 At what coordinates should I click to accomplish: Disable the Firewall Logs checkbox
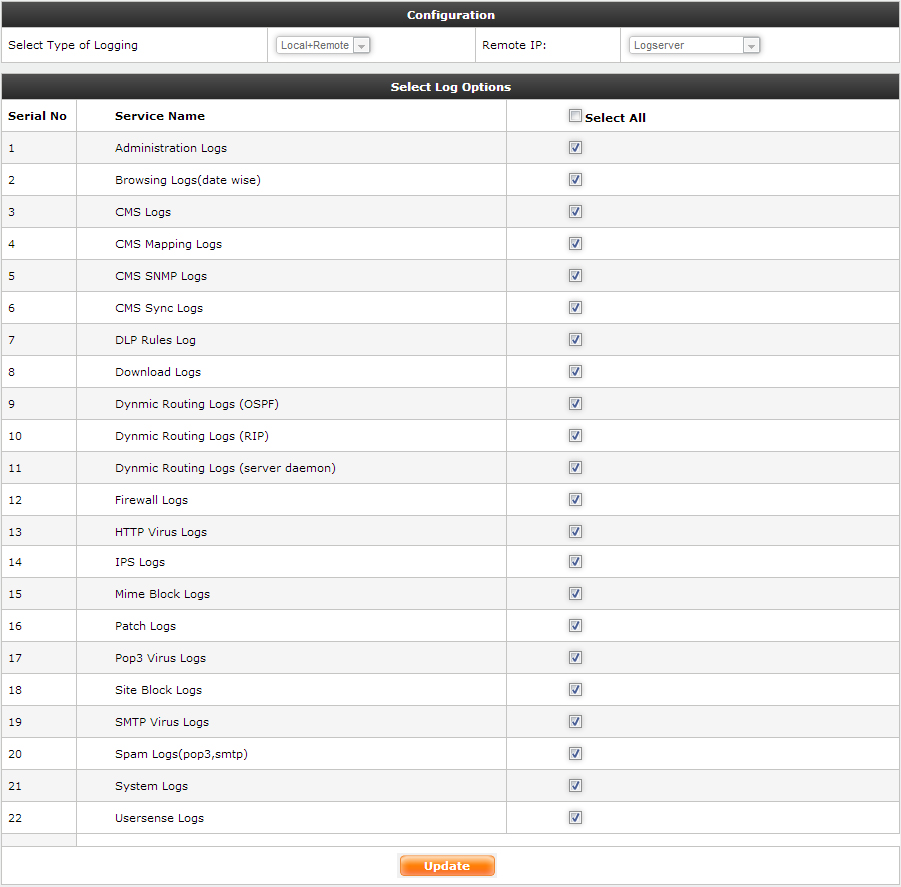pyautogui.click(x=575, y=500)
